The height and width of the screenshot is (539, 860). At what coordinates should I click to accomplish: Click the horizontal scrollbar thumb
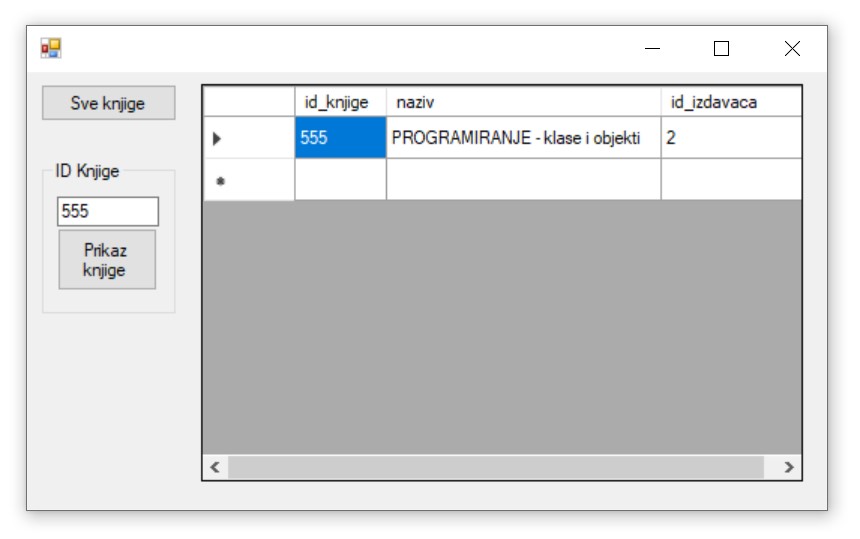(495, 467)
